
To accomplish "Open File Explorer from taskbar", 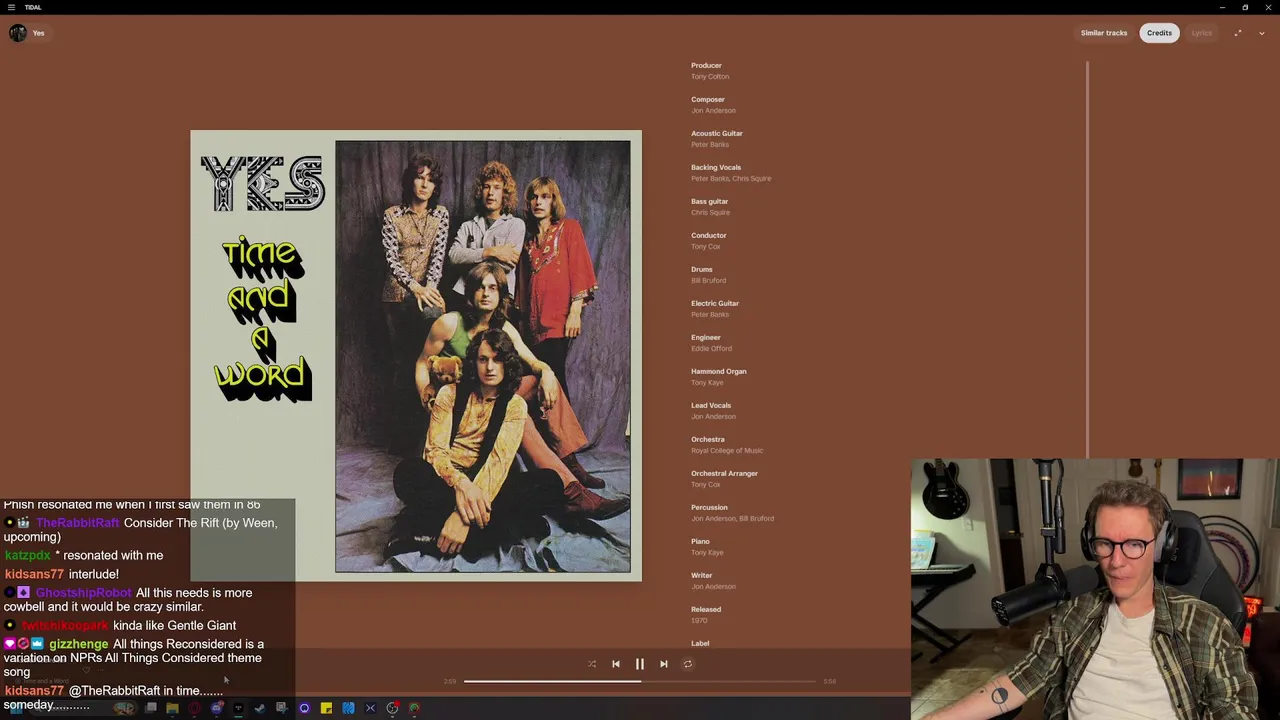I will pyautogui.click(x=172, y=708).
